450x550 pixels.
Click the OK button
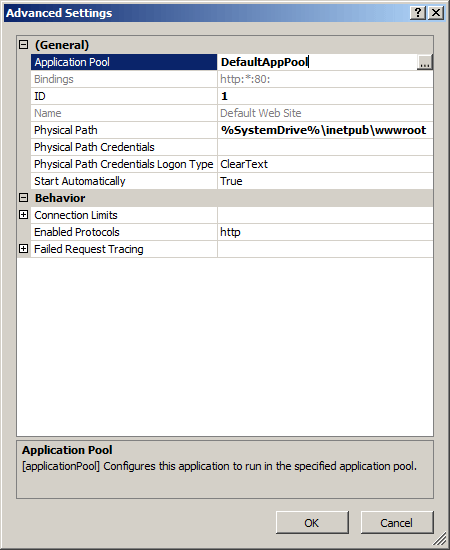312,523
